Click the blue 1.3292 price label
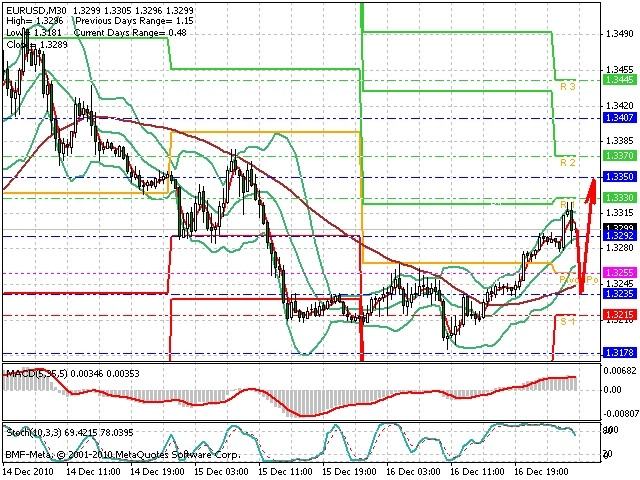 click(620, 236)
